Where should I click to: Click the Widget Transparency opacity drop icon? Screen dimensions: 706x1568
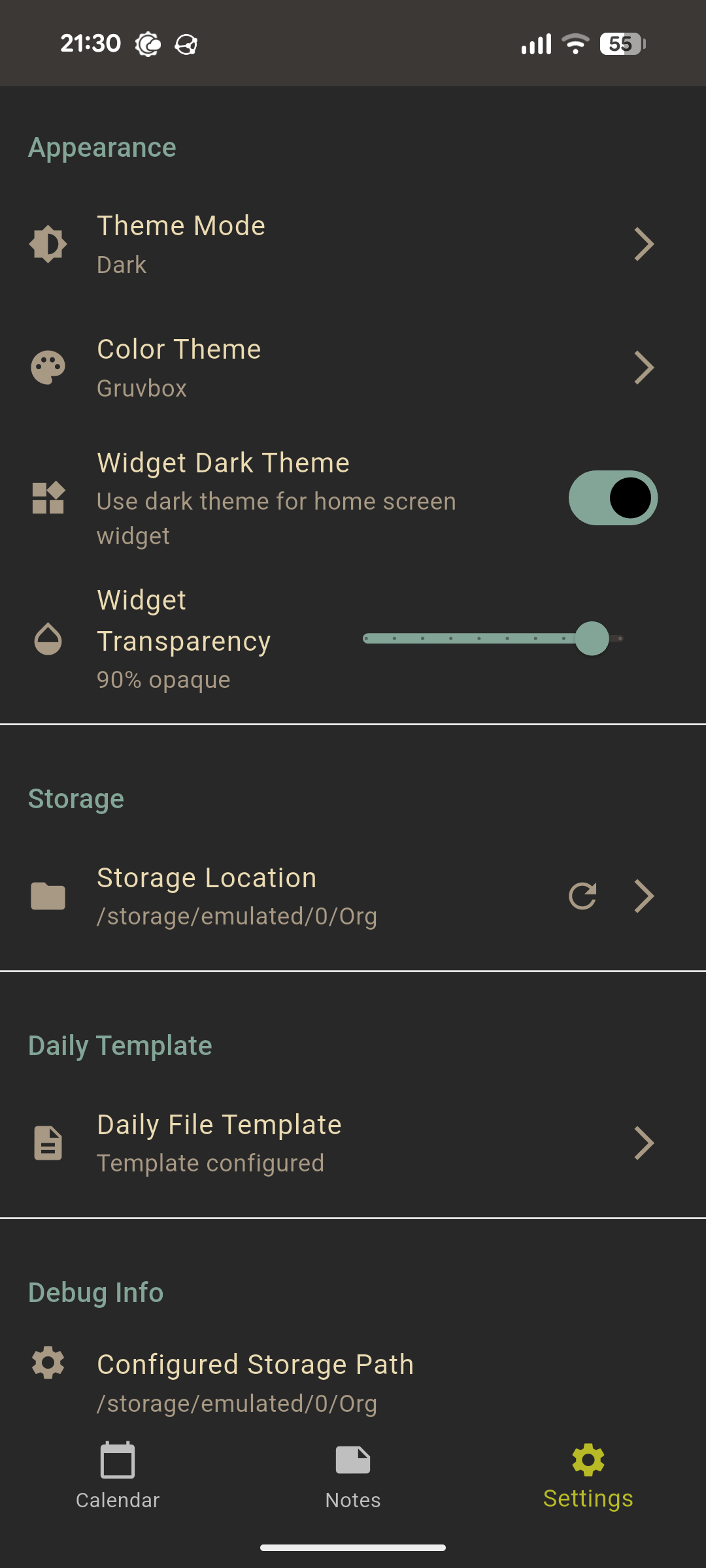[48, 639]
